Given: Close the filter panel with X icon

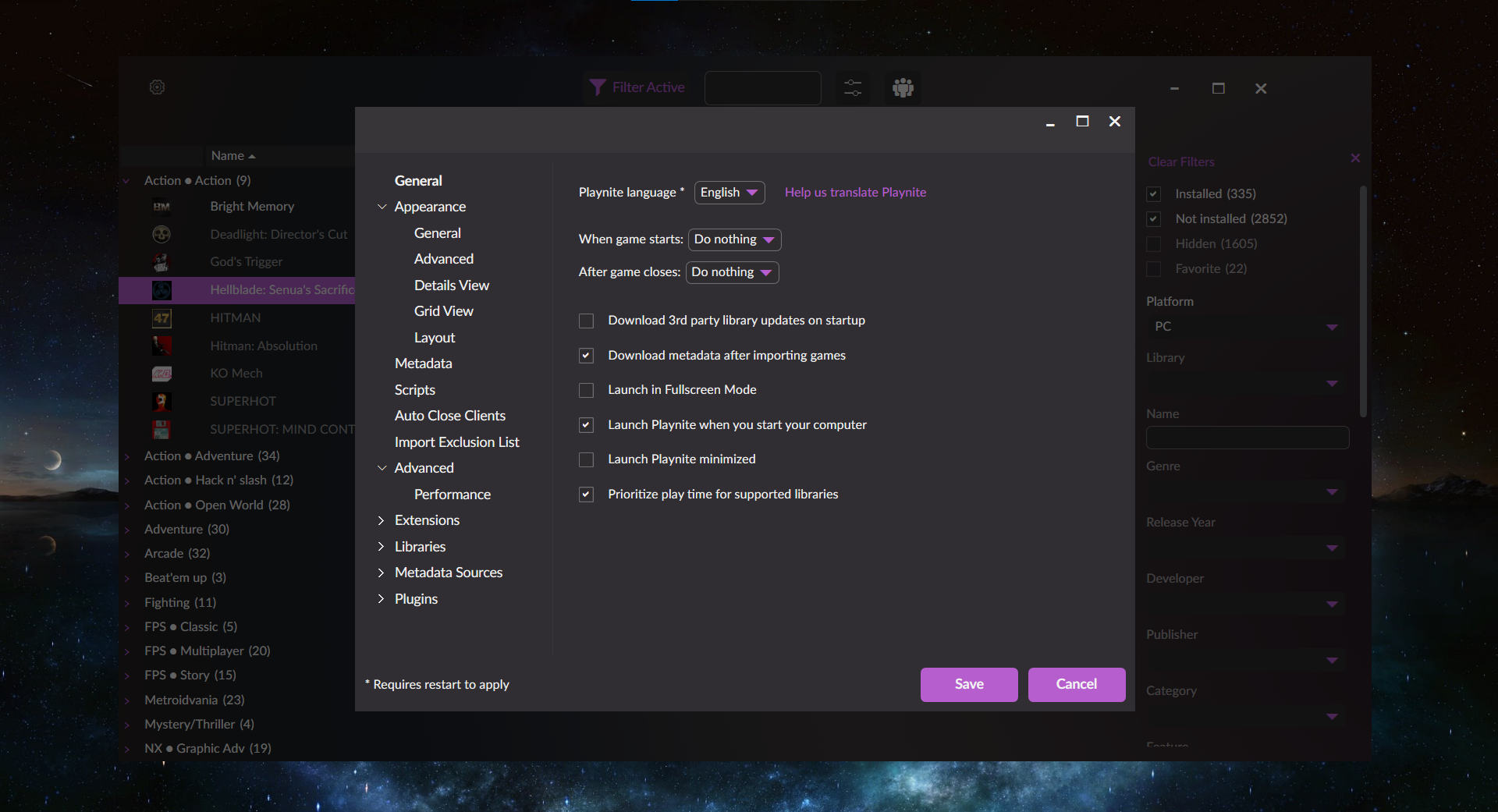Looking at the screenshot, I should [1355, 158].
